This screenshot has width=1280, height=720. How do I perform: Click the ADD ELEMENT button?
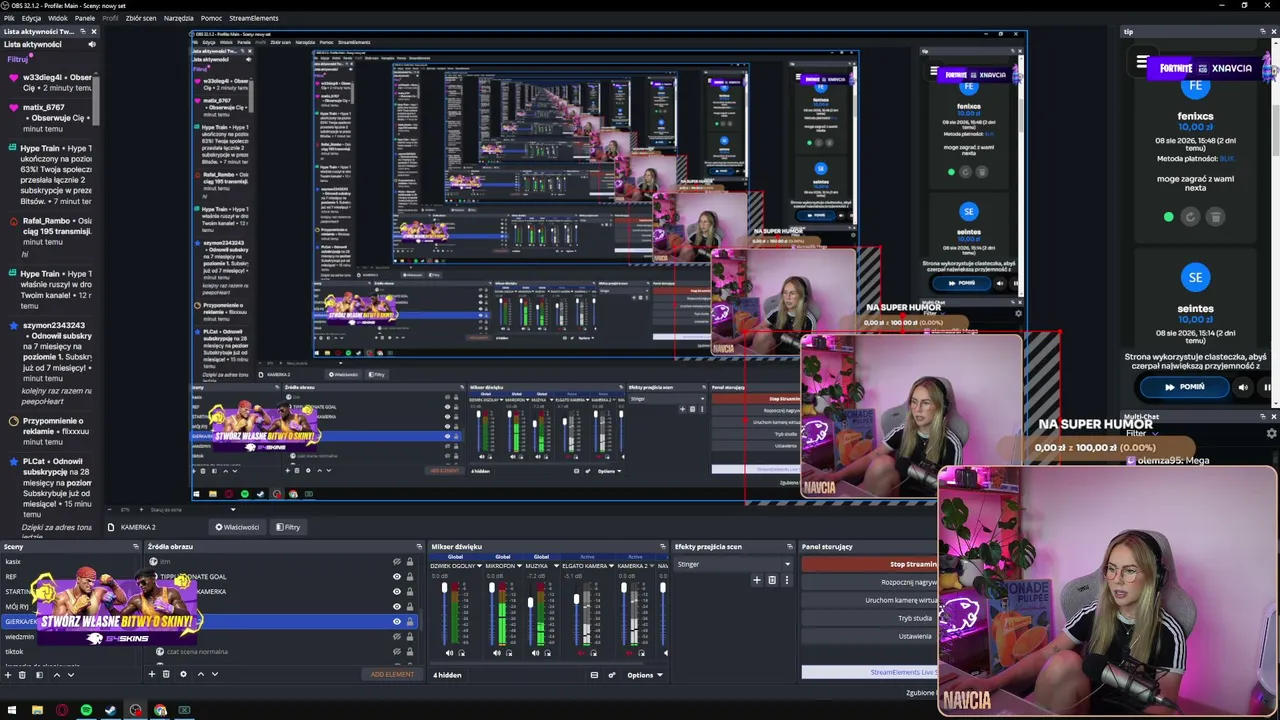pyautogui.click(x=392, y=674)
